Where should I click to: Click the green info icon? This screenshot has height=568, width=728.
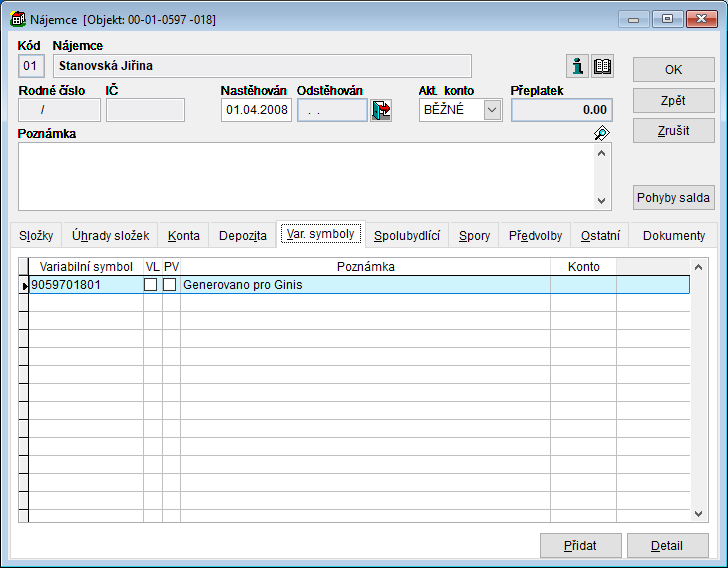pos(578,67)
